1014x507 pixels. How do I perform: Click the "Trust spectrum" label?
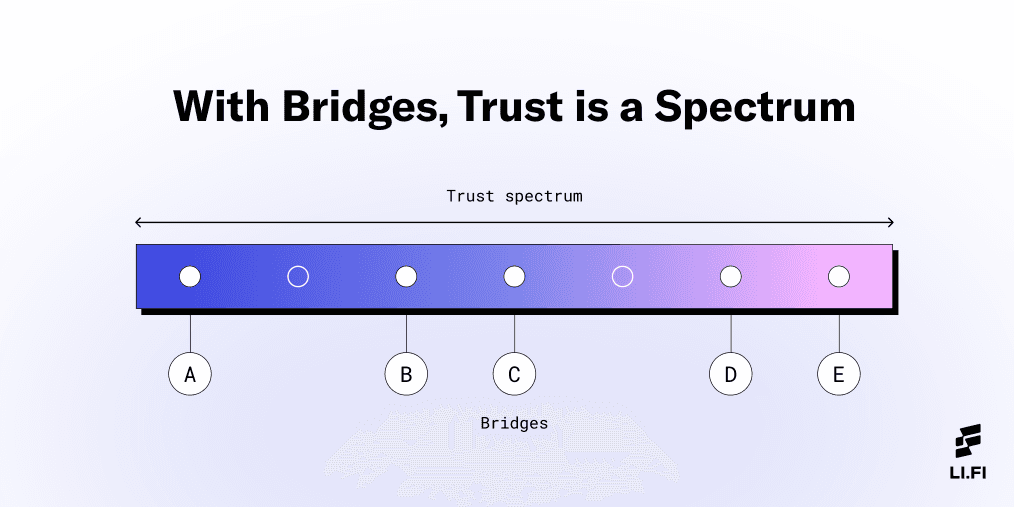tap(514, 196)
